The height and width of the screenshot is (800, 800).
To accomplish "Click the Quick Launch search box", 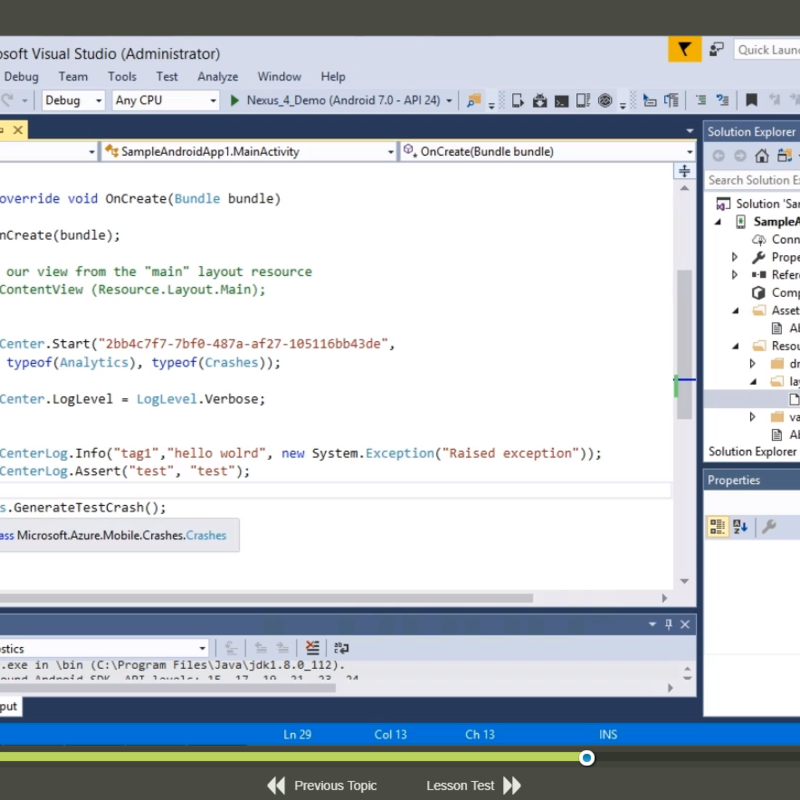I will 767,49.
